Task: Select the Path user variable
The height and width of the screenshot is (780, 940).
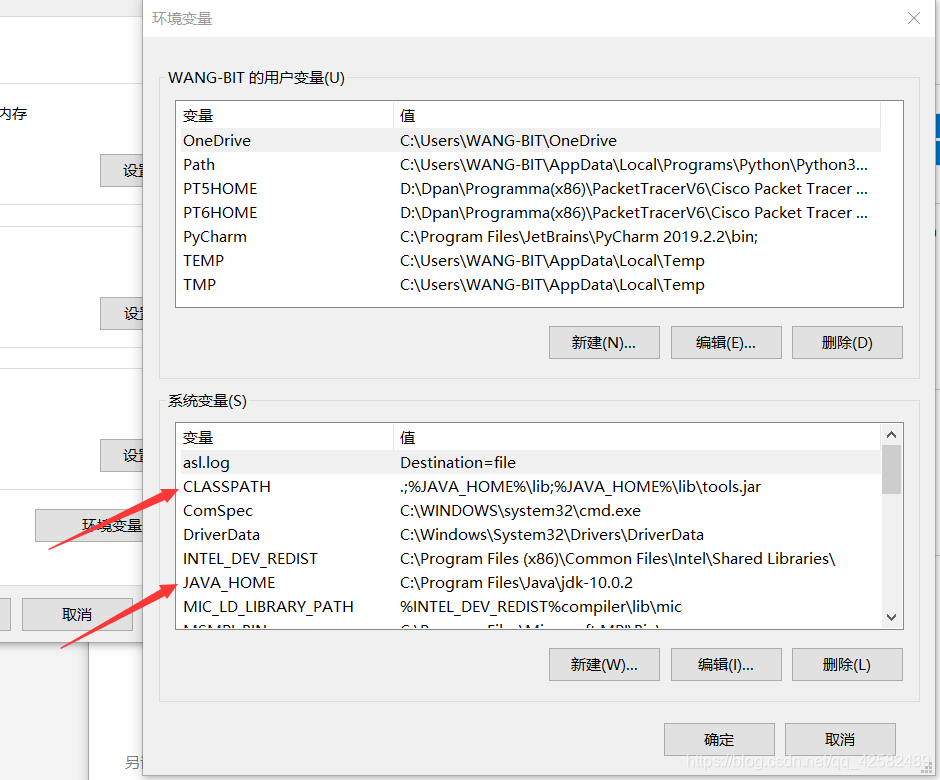Action: click(531, 164)
